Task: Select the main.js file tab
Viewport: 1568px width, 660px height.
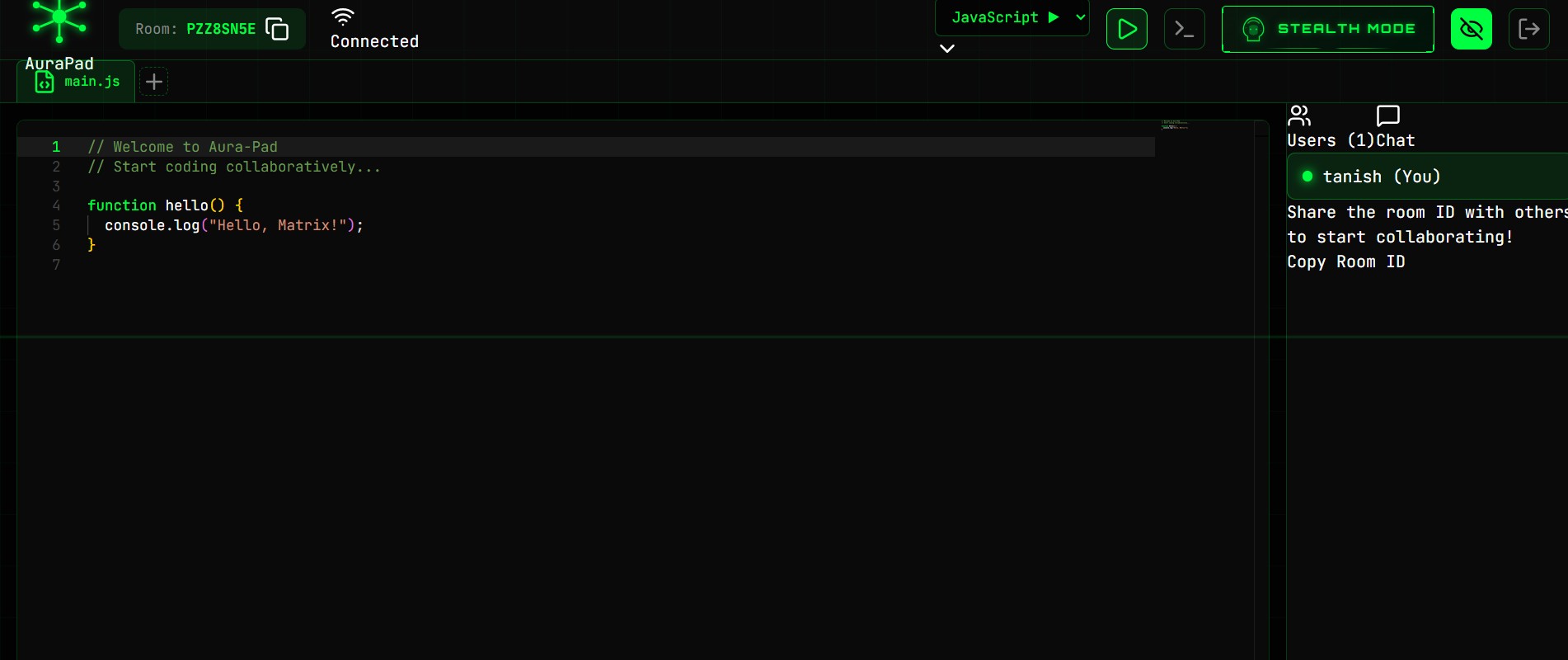Action: point(76,82)
